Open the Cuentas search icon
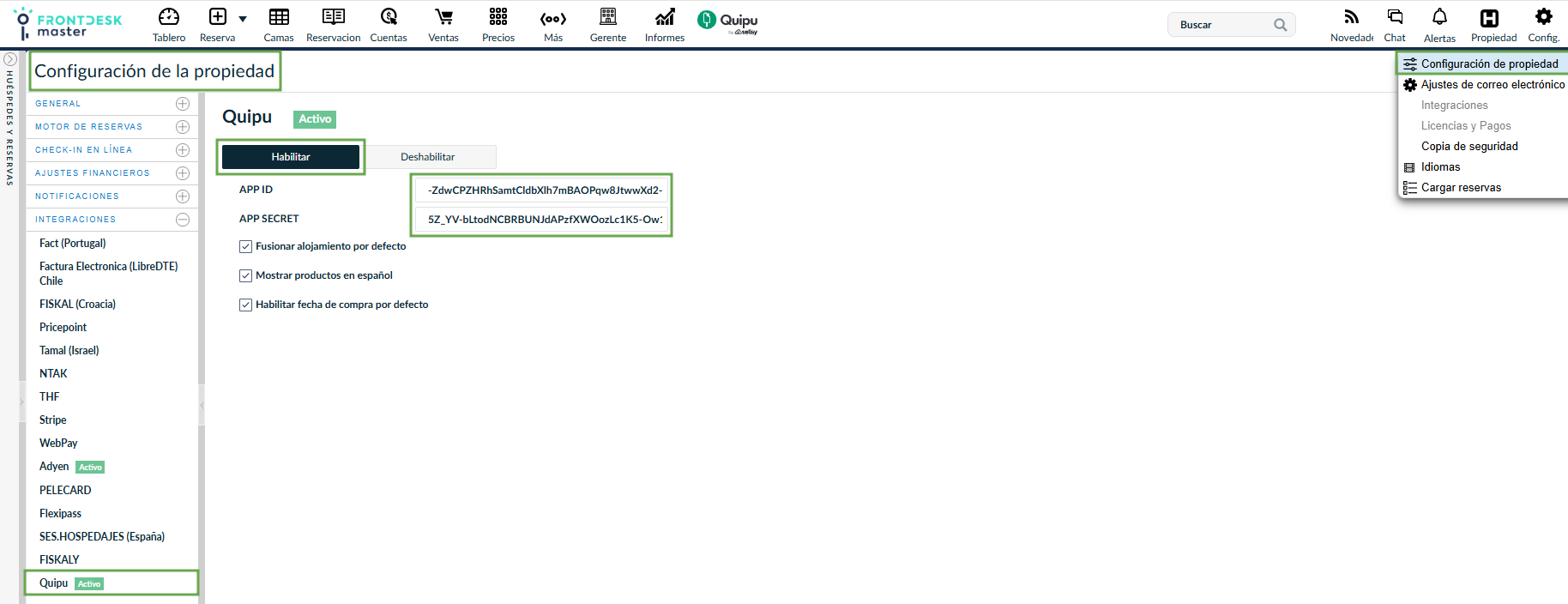 pyautogui.click(x=389, y=17)
